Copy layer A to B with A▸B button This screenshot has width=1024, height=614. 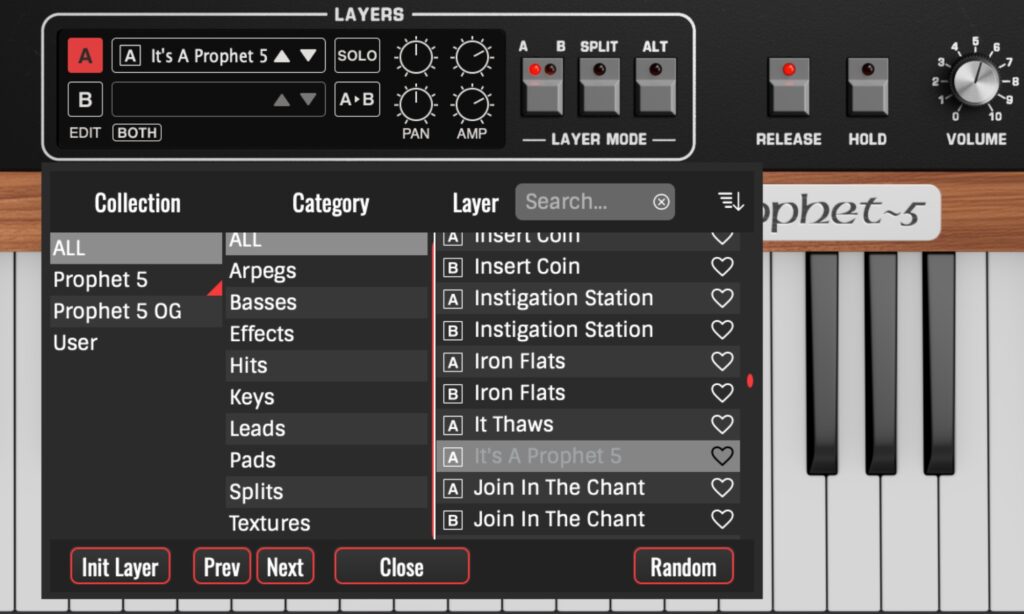pos(357,99)
